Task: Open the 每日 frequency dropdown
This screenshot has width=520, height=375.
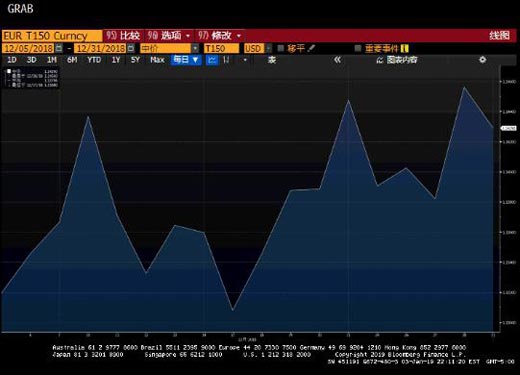Action: [x=186, y=60]
